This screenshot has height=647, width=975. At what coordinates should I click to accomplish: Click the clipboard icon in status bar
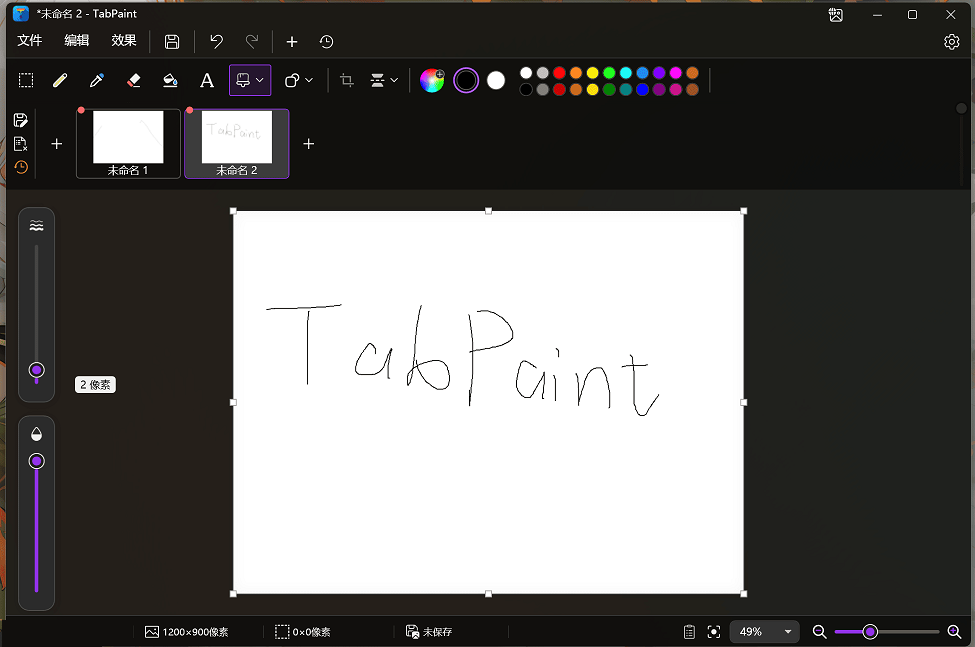[x=689, y=631]
